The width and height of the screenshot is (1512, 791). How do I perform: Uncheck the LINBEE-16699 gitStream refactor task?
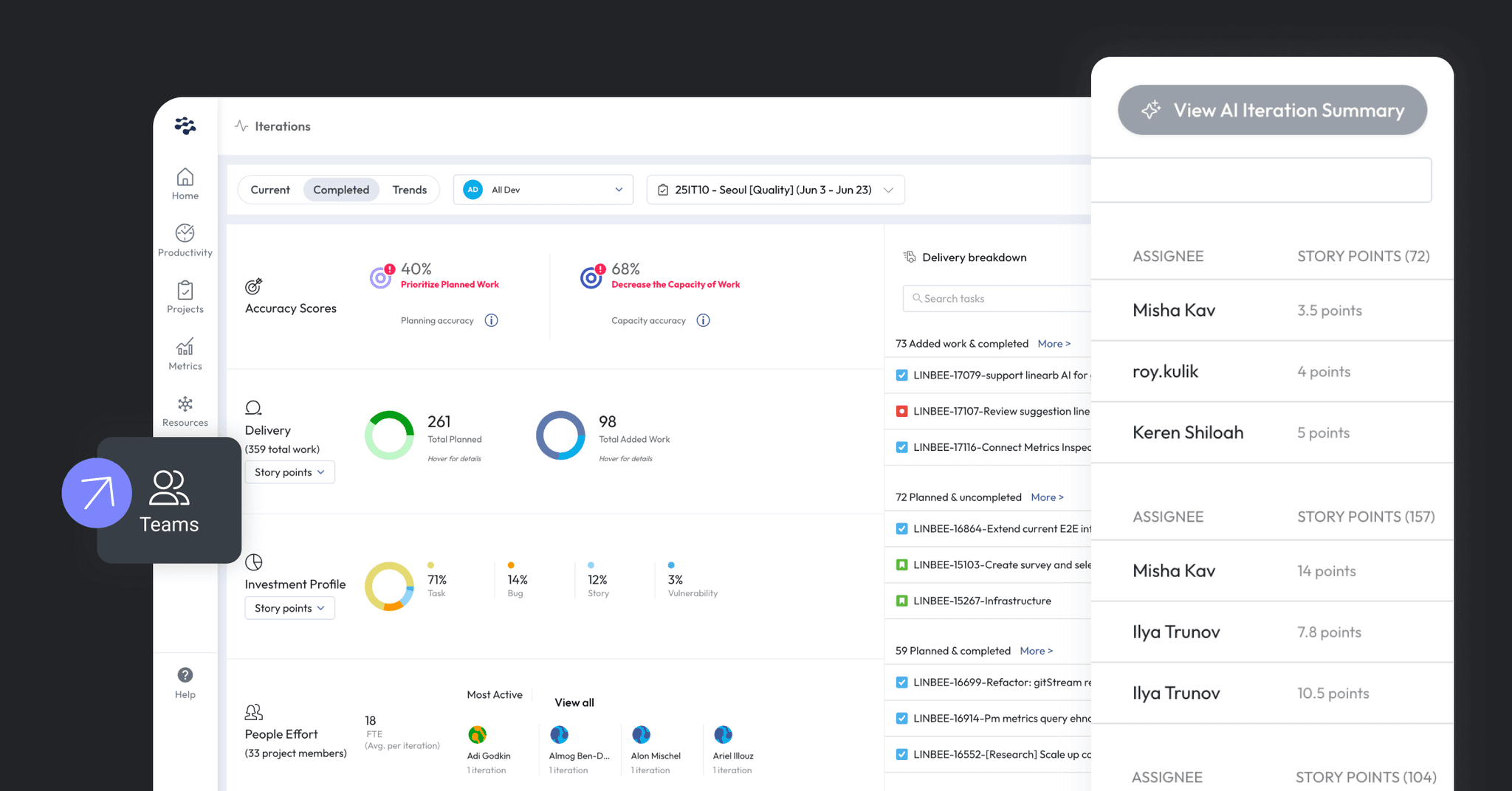click(901, 683)
